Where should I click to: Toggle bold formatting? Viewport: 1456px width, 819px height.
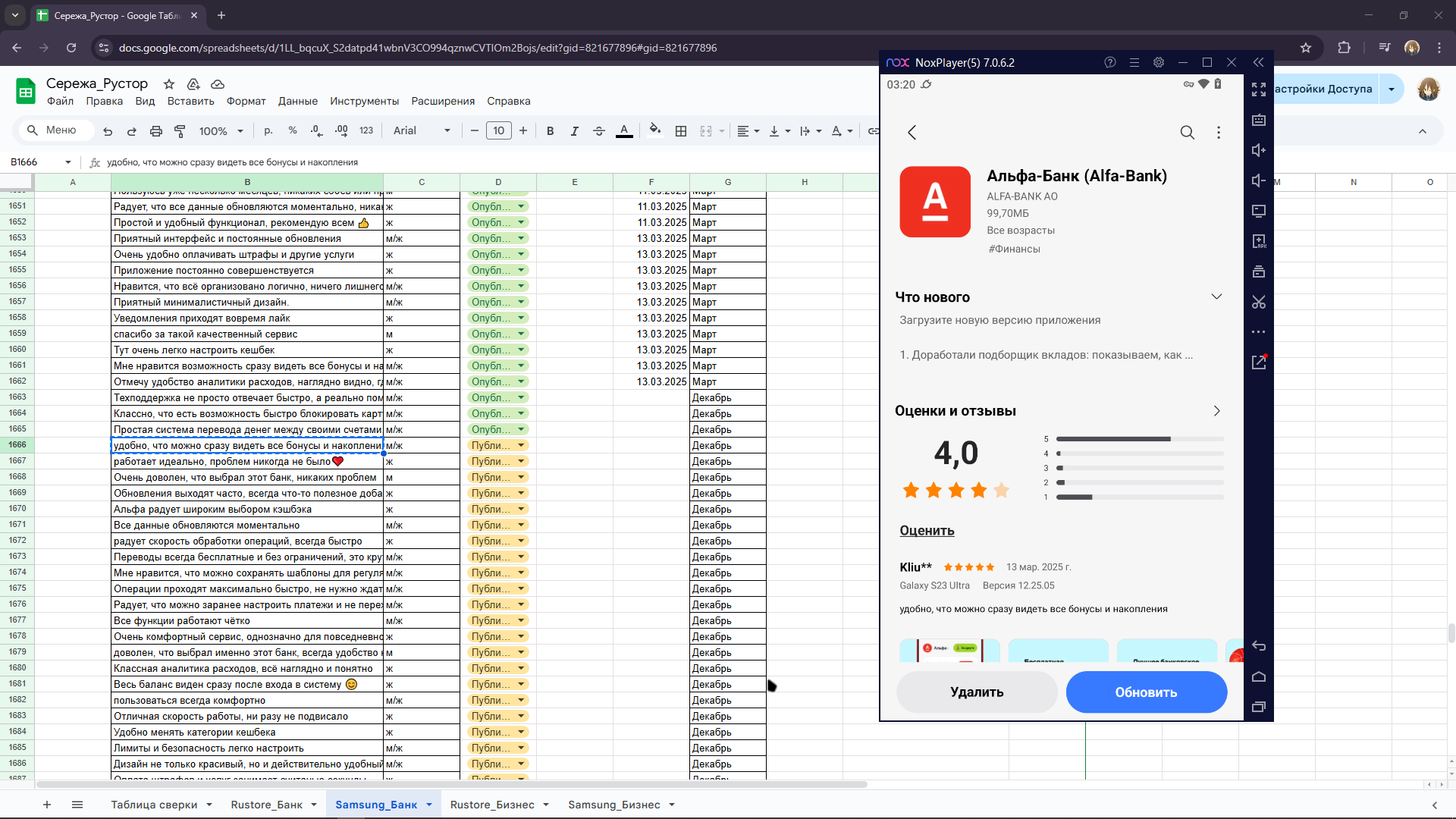tap(551, 131)
